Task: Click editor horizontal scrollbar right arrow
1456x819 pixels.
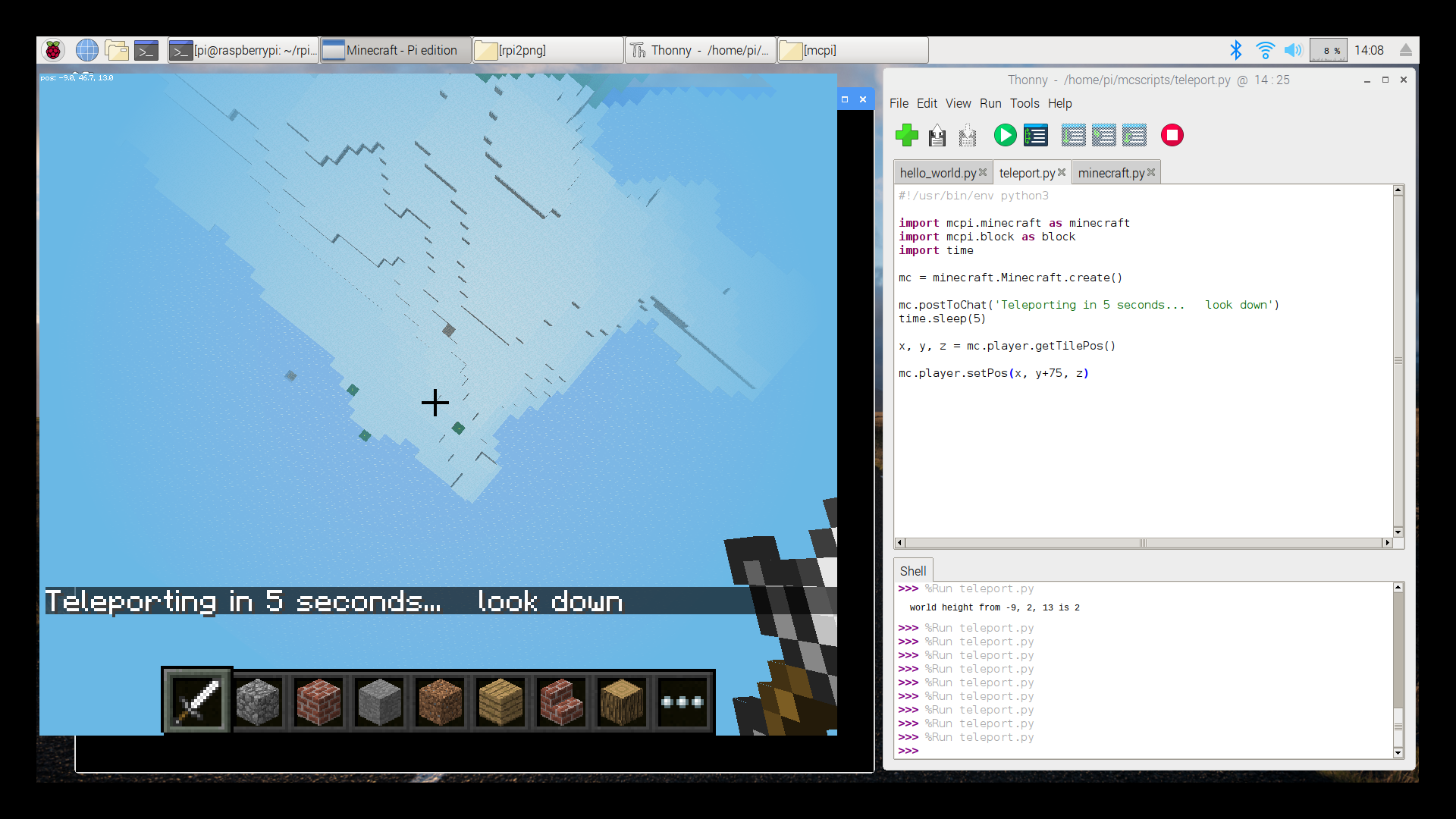Action: click(x=1387, y=543)
